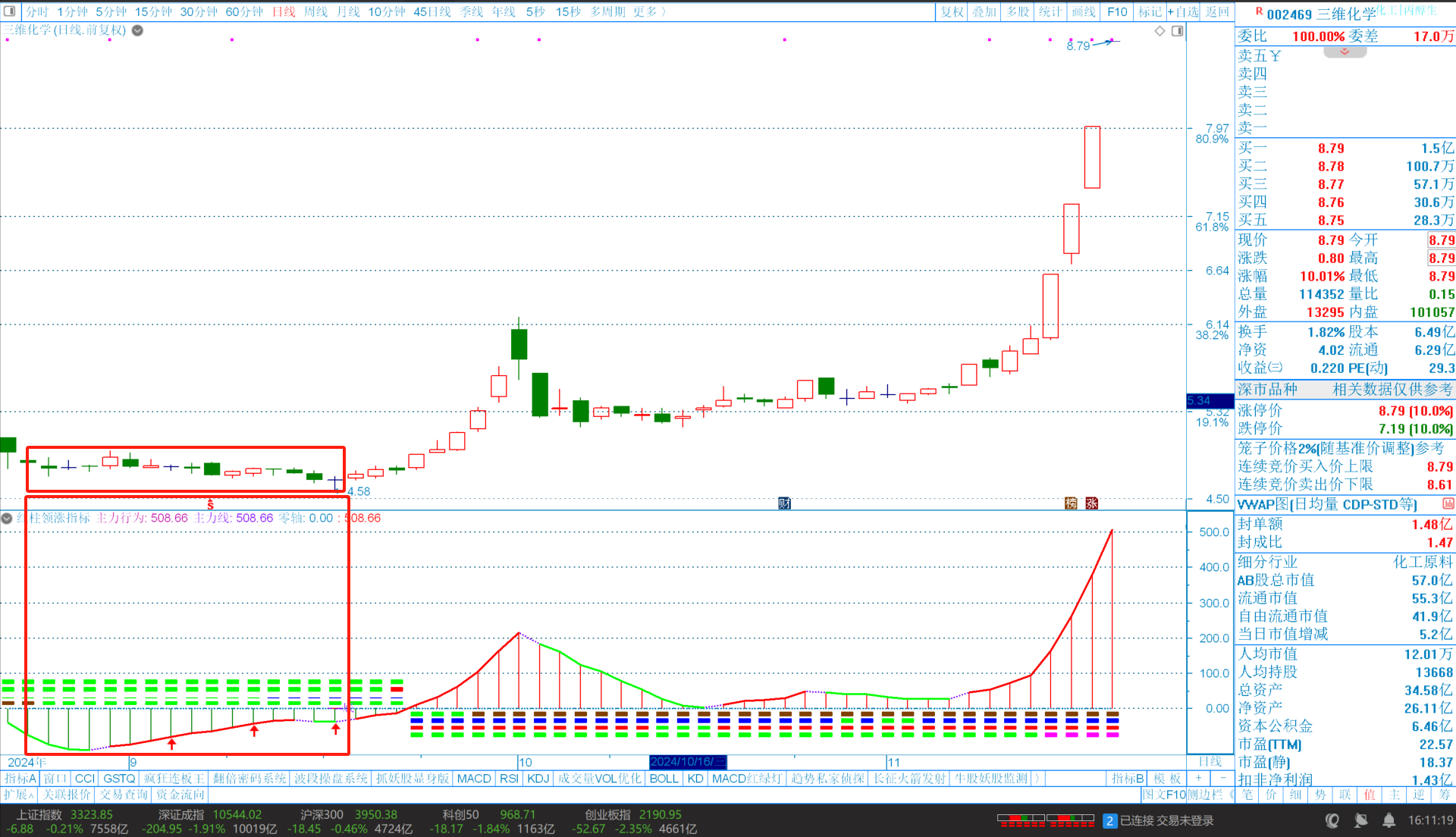Expand the red chevron under 委差
This screenshot has width=1456, height=837.
(x=1345, y=52)
